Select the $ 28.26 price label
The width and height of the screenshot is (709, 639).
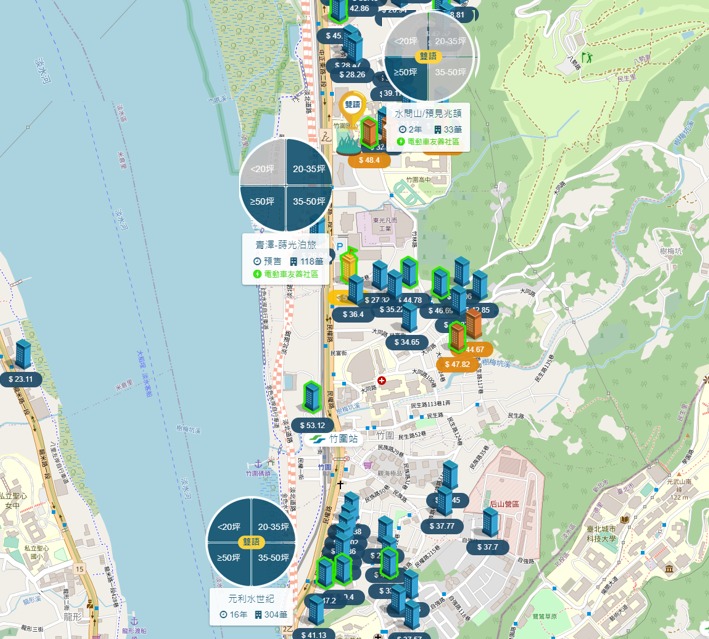352,75
